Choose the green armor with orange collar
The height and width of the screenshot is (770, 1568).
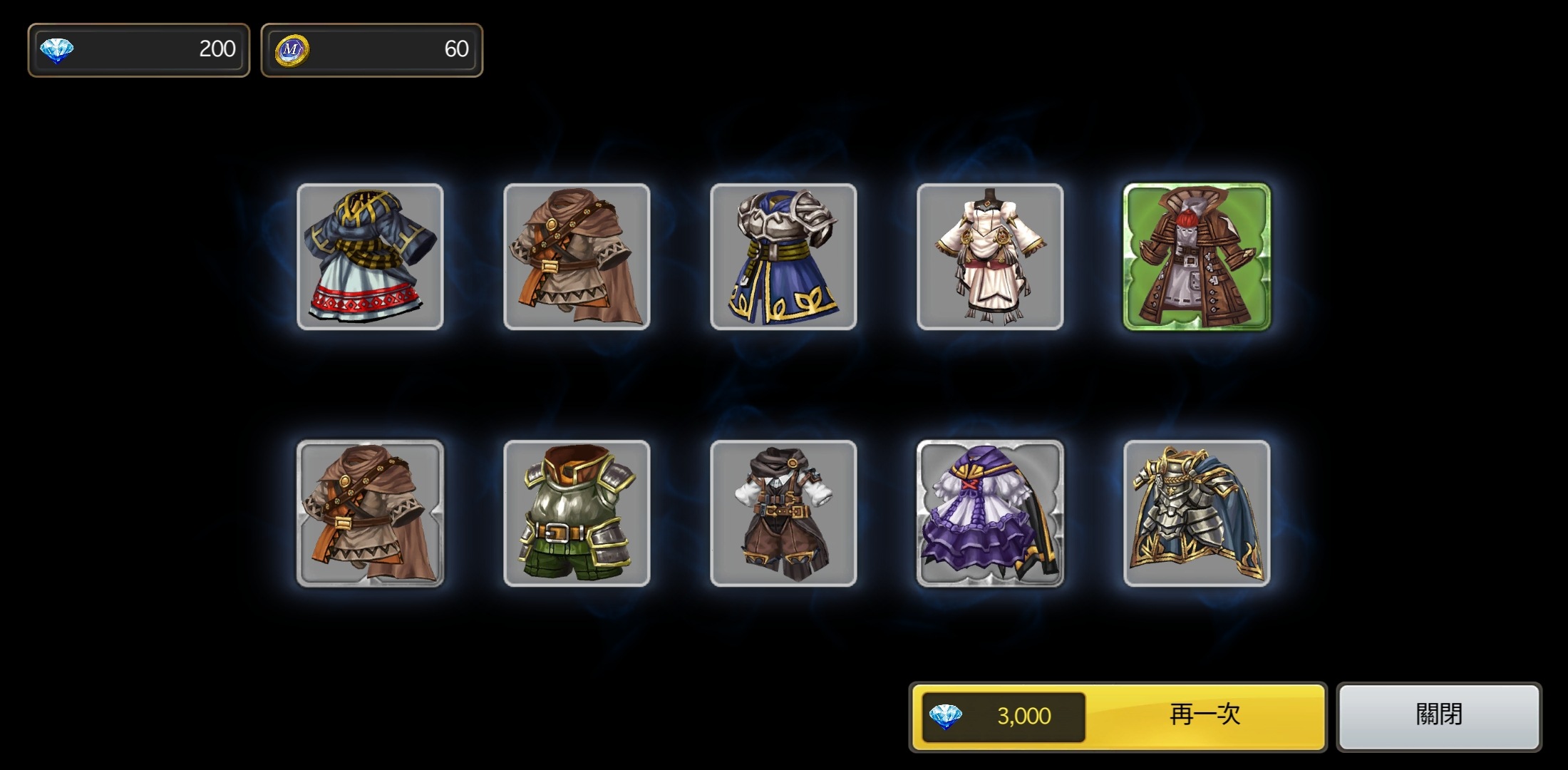[577, 513]
